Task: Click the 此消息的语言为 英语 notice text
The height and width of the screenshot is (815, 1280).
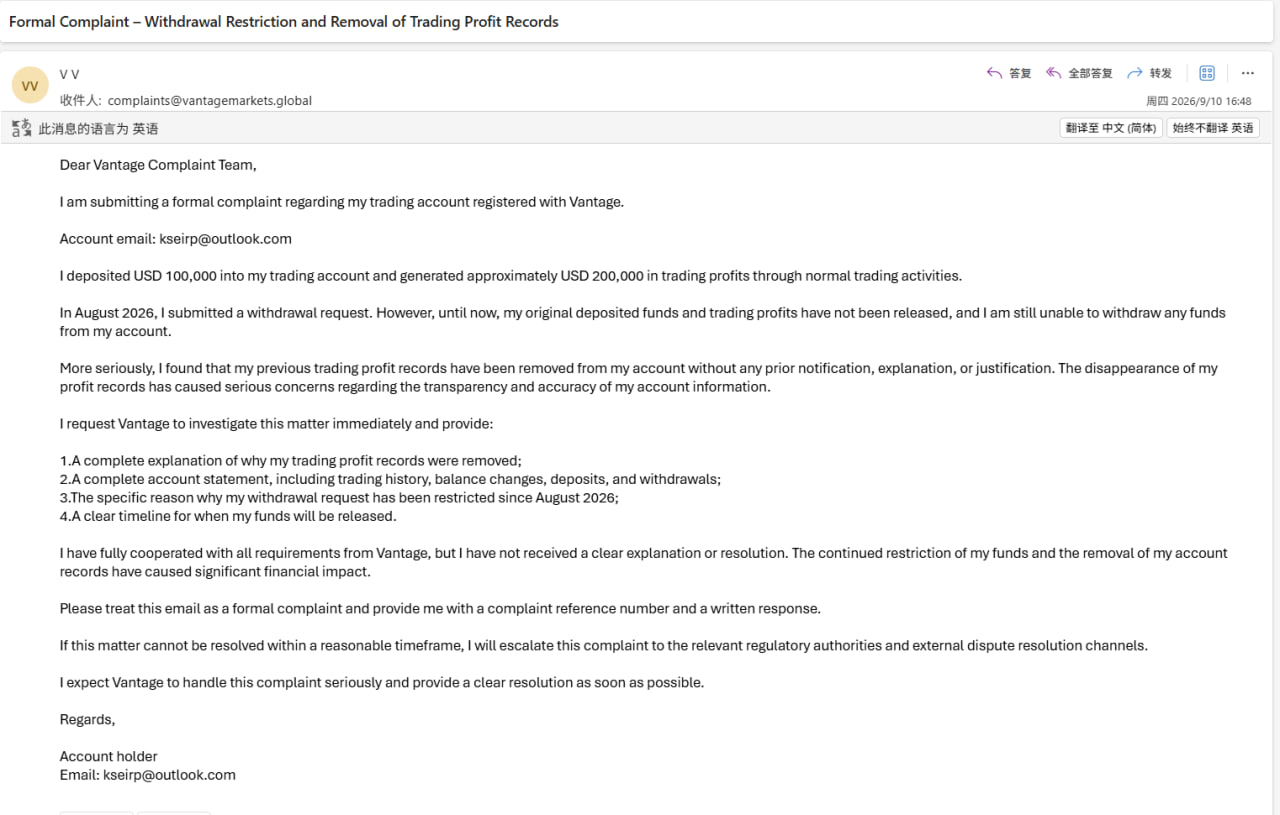Action: pos(98,128)
